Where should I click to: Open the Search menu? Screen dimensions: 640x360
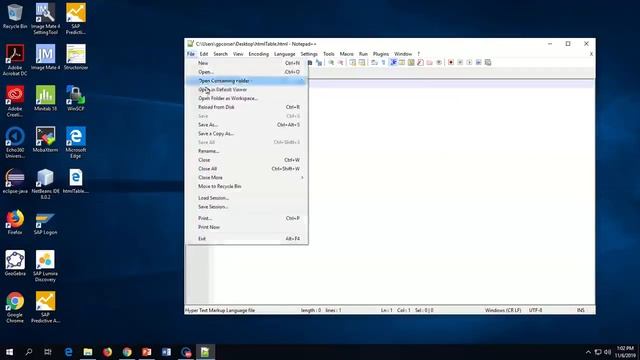(x=220, y=54)
